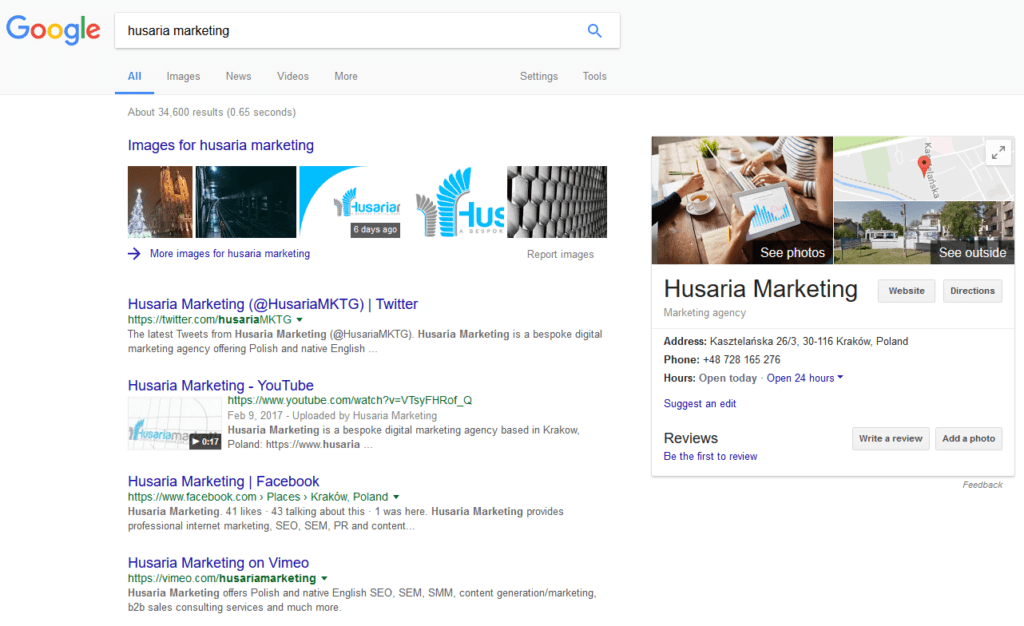The height and width of the screenshot is (626, 1024).
Task: Select the All results tab
Action: [135, 76]
